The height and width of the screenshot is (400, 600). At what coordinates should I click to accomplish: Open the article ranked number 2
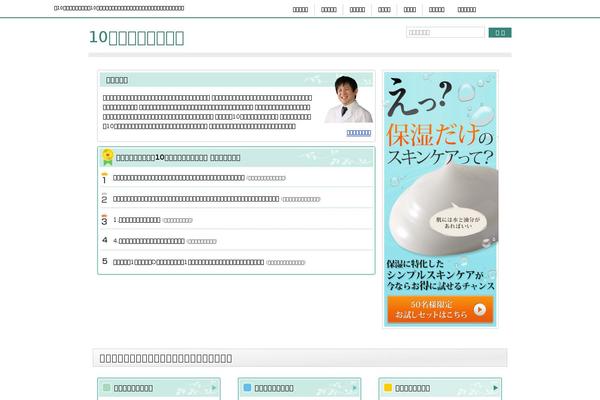click(x=196, y=199)
